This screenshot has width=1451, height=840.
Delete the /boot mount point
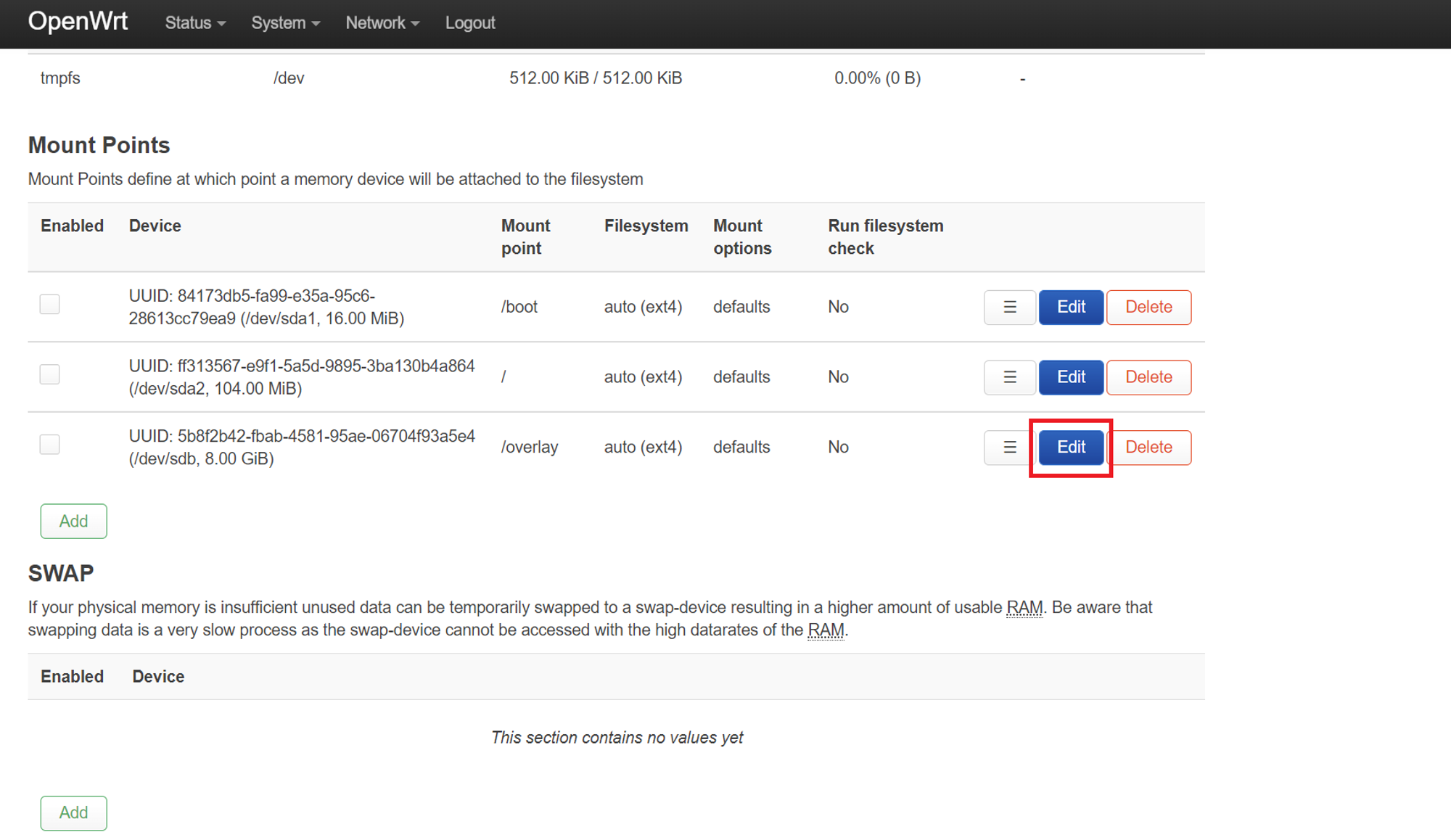[x=1148, y=308]
